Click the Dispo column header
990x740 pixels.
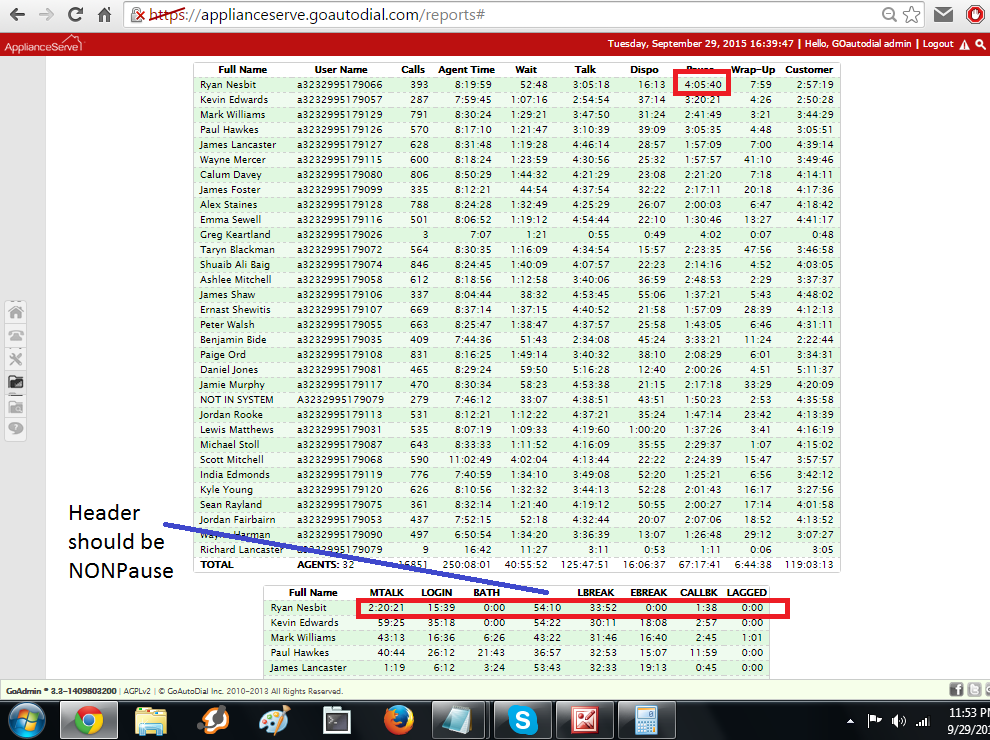pos(644,69)
